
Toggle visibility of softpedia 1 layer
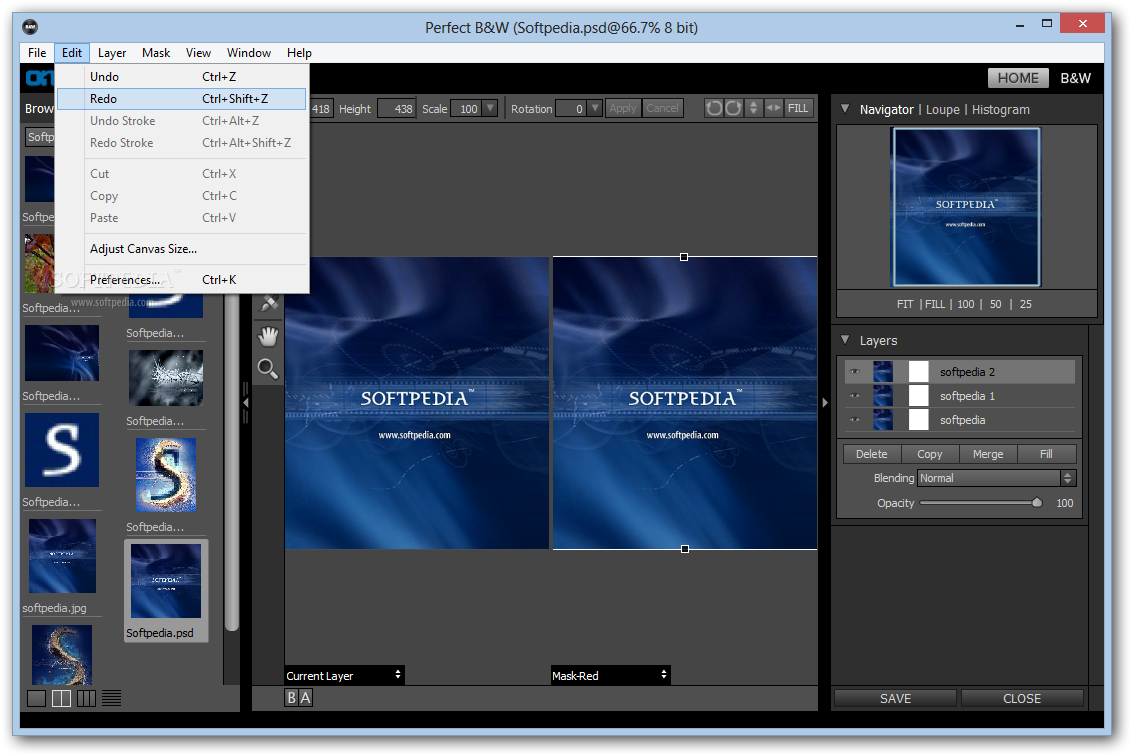pyautogui.click(x=855, y=396)
